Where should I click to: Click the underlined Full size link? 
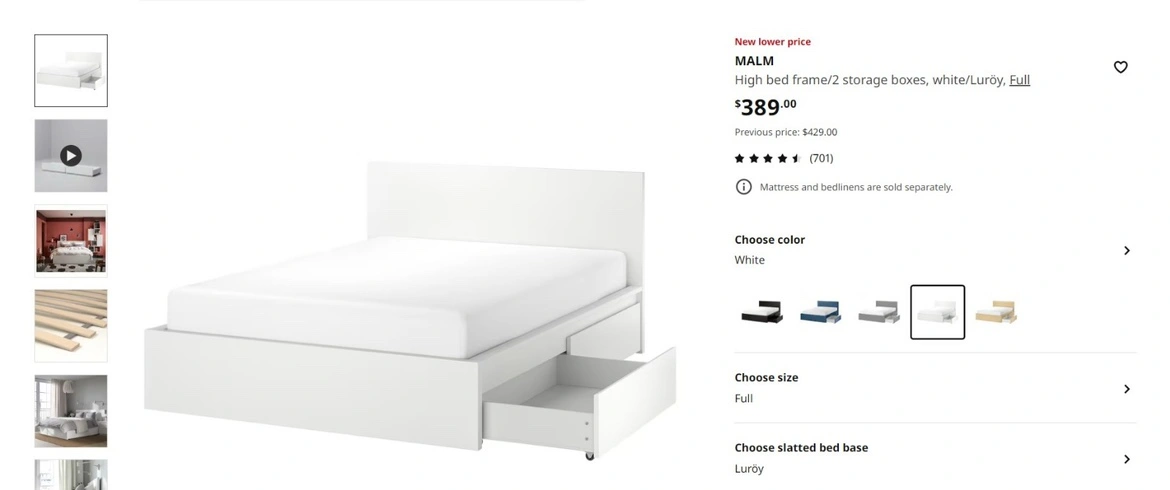click(1019, 80)
